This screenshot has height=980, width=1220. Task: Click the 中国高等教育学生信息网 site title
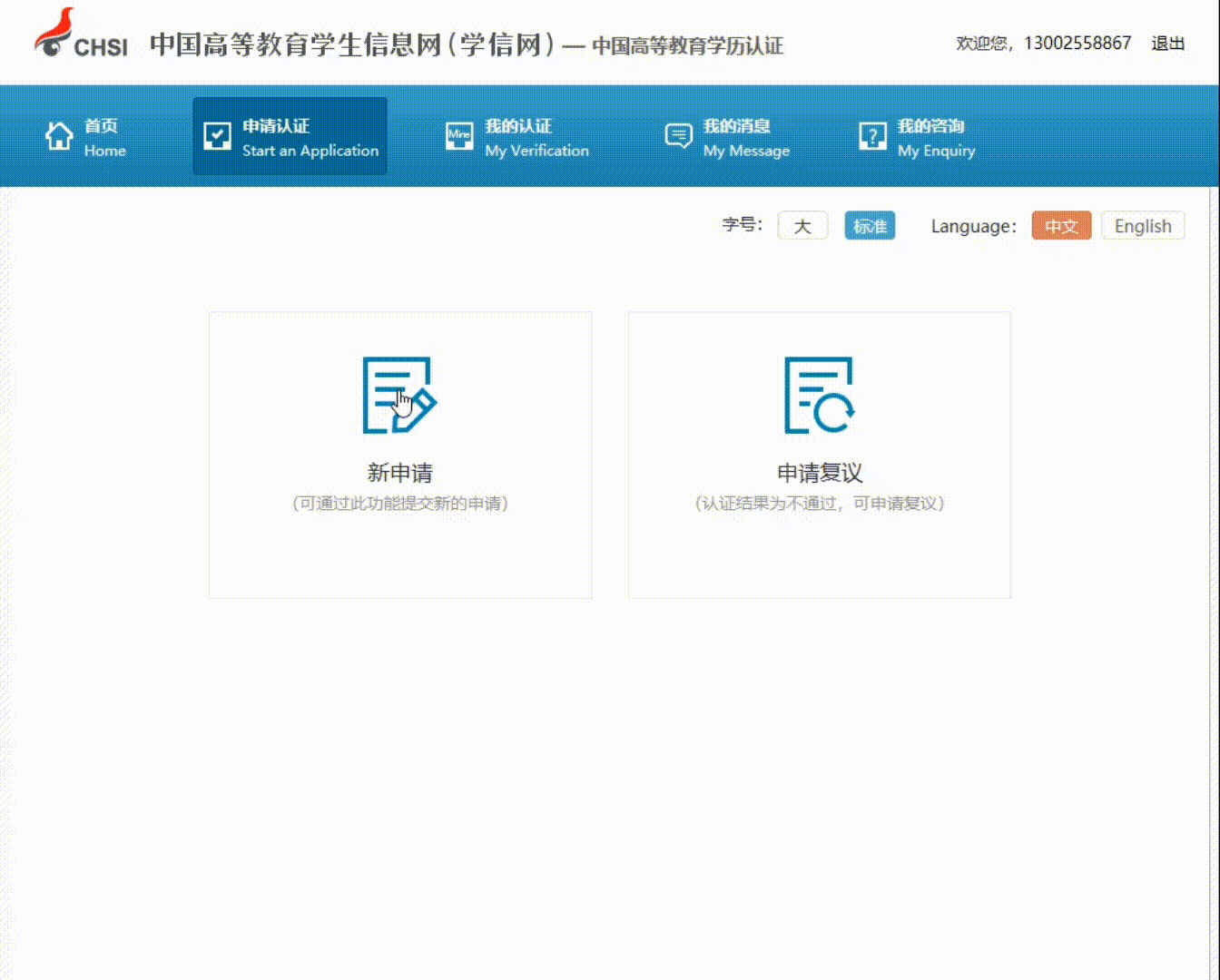[x=352, y=44]
